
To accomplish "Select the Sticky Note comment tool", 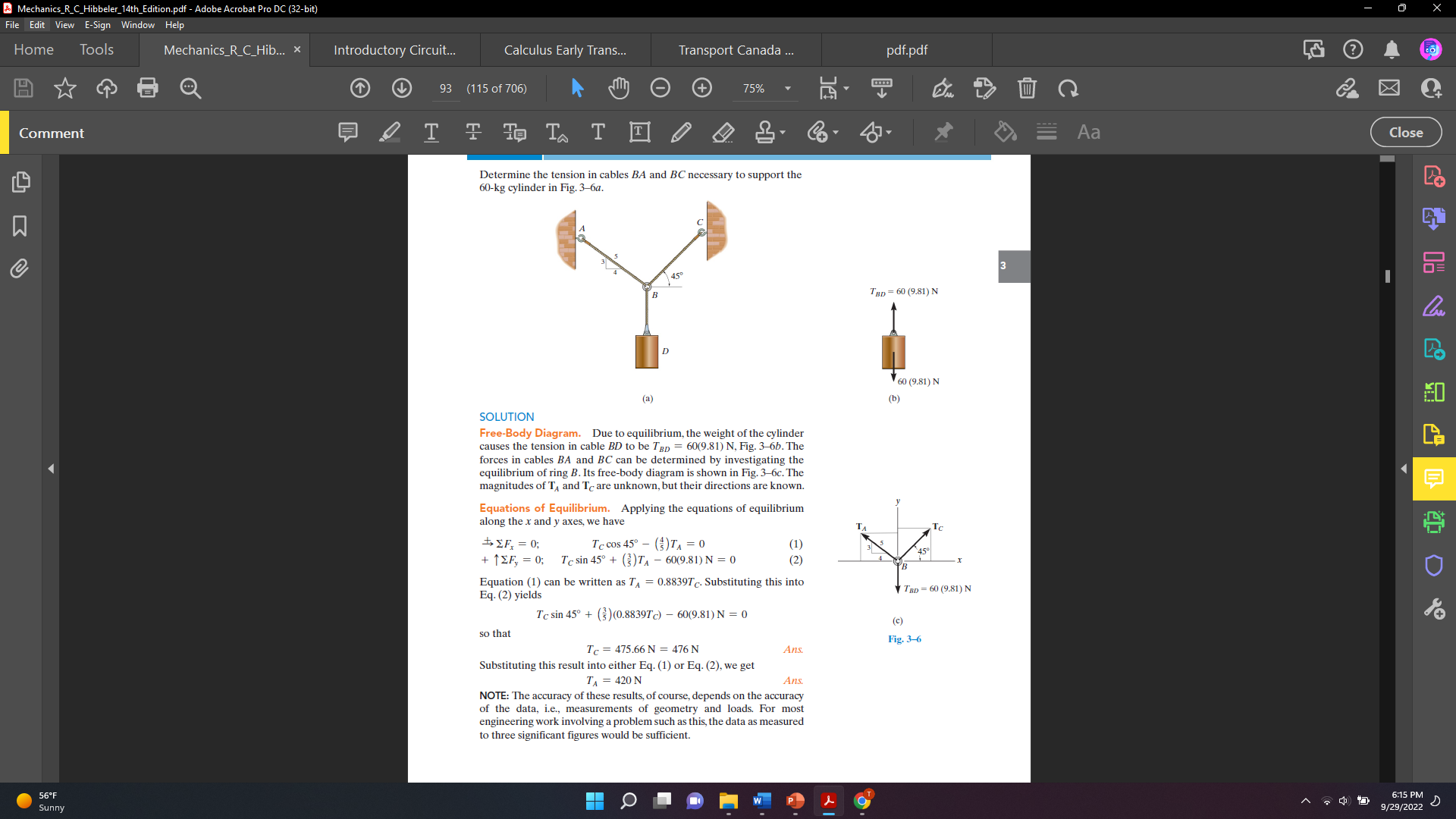I will click(347, 132).
